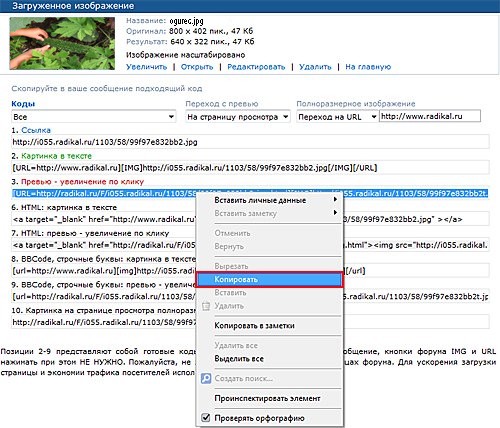Click the Удалить link under image info
Screen dimensions: 500x428
[315, 67]
